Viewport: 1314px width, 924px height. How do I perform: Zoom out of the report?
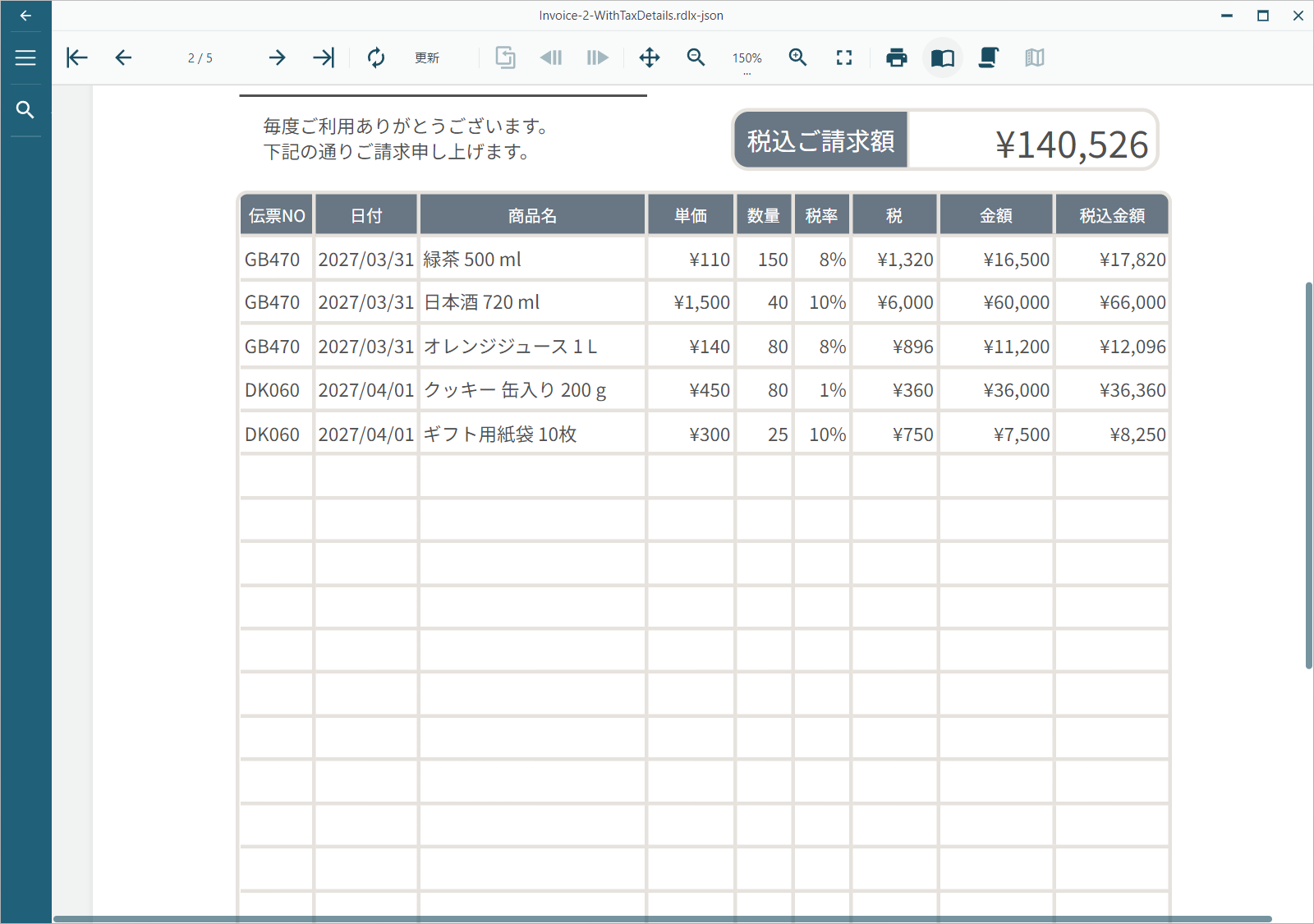696,57
